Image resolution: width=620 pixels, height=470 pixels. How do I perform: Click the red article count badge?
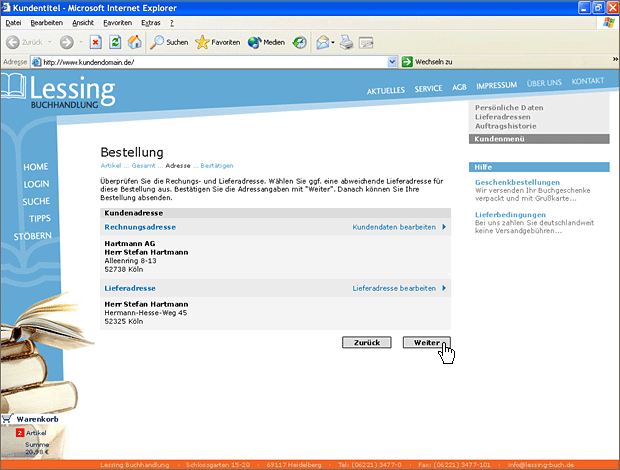click(20, 433)
